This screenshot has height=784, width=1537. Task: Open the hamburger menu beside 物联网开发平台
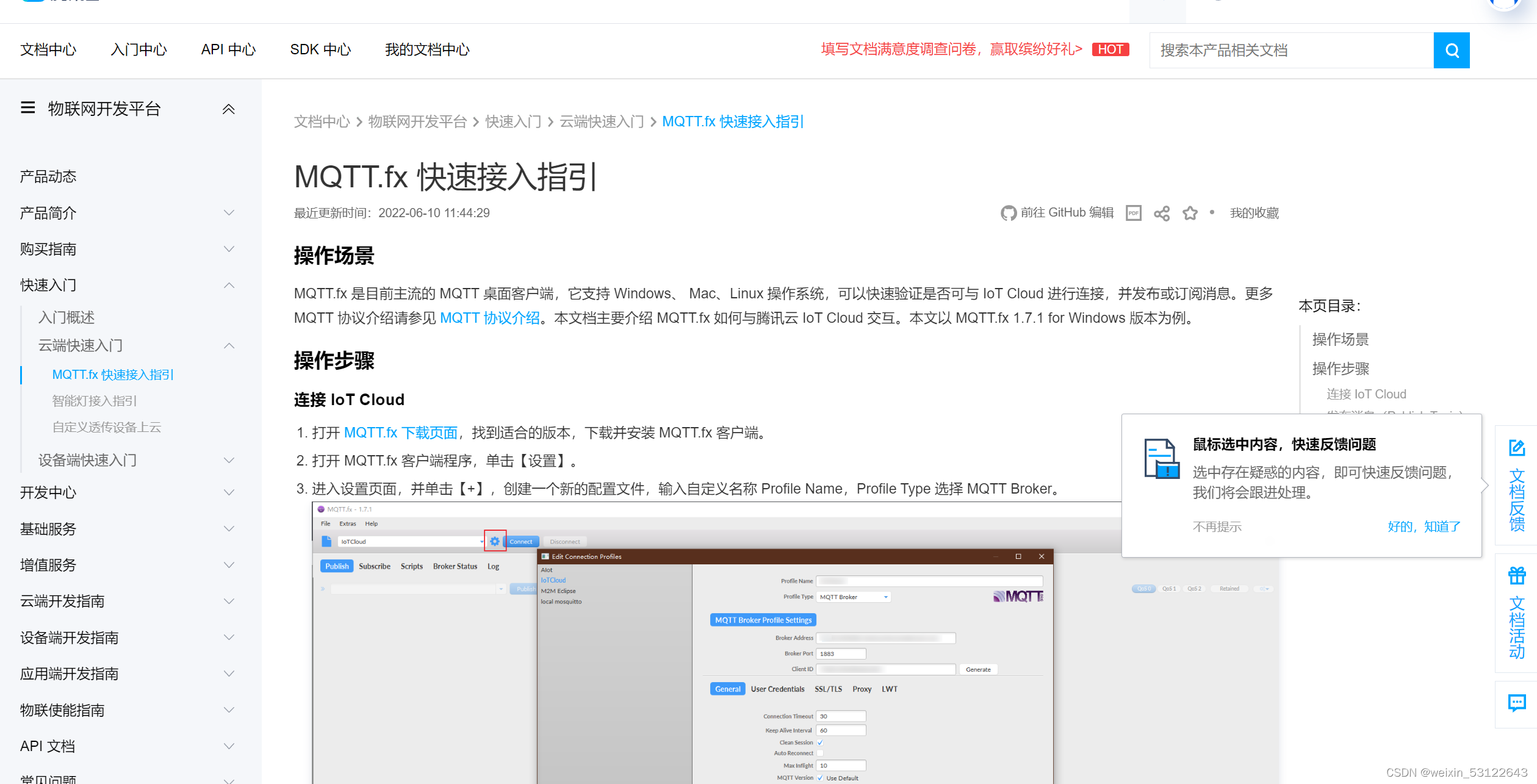pyautogui.click(x=28, y=109)
